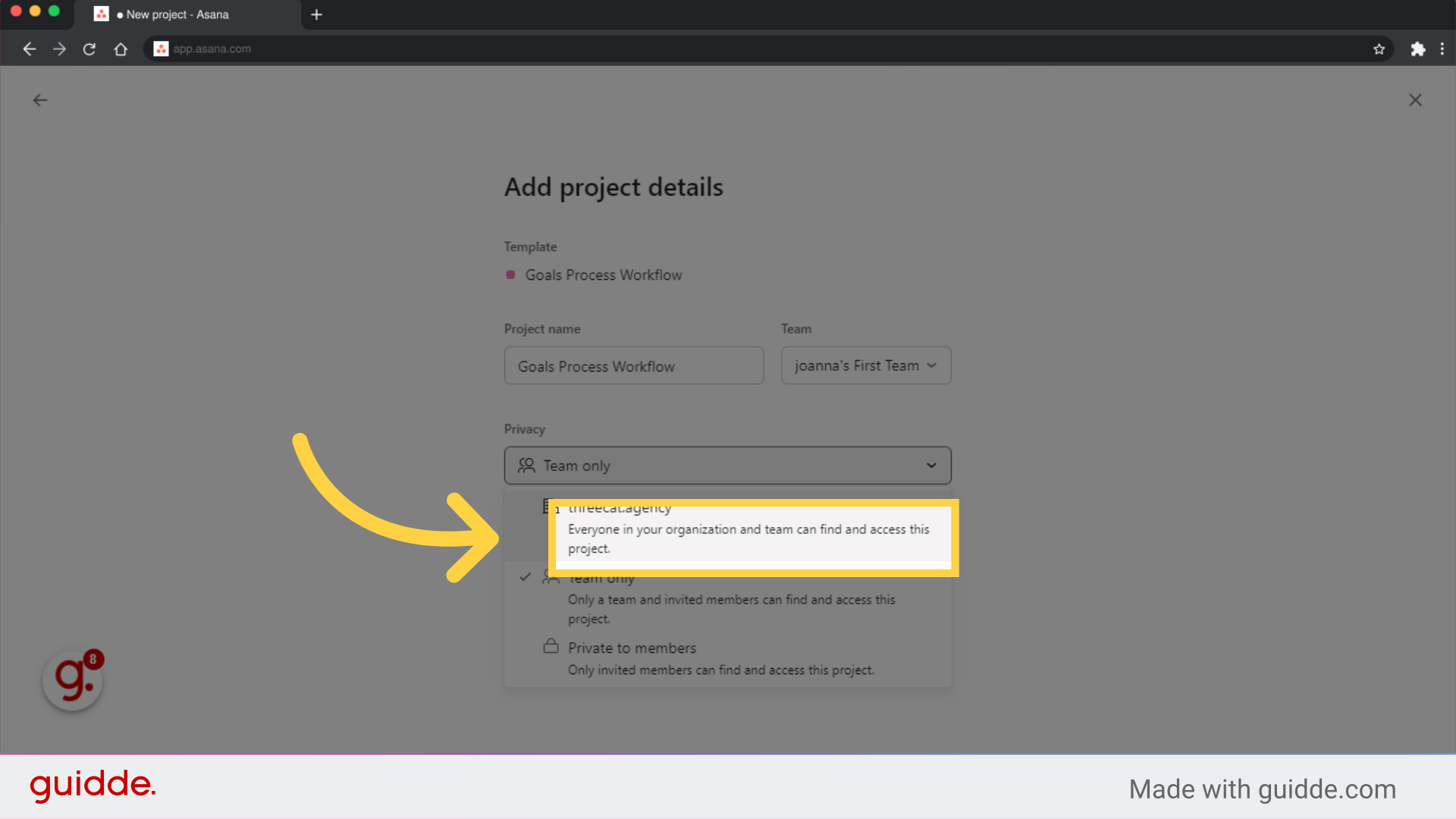Open the guidde extension bubble
This screenshot has height=819, width=1456.
[73, 680]
